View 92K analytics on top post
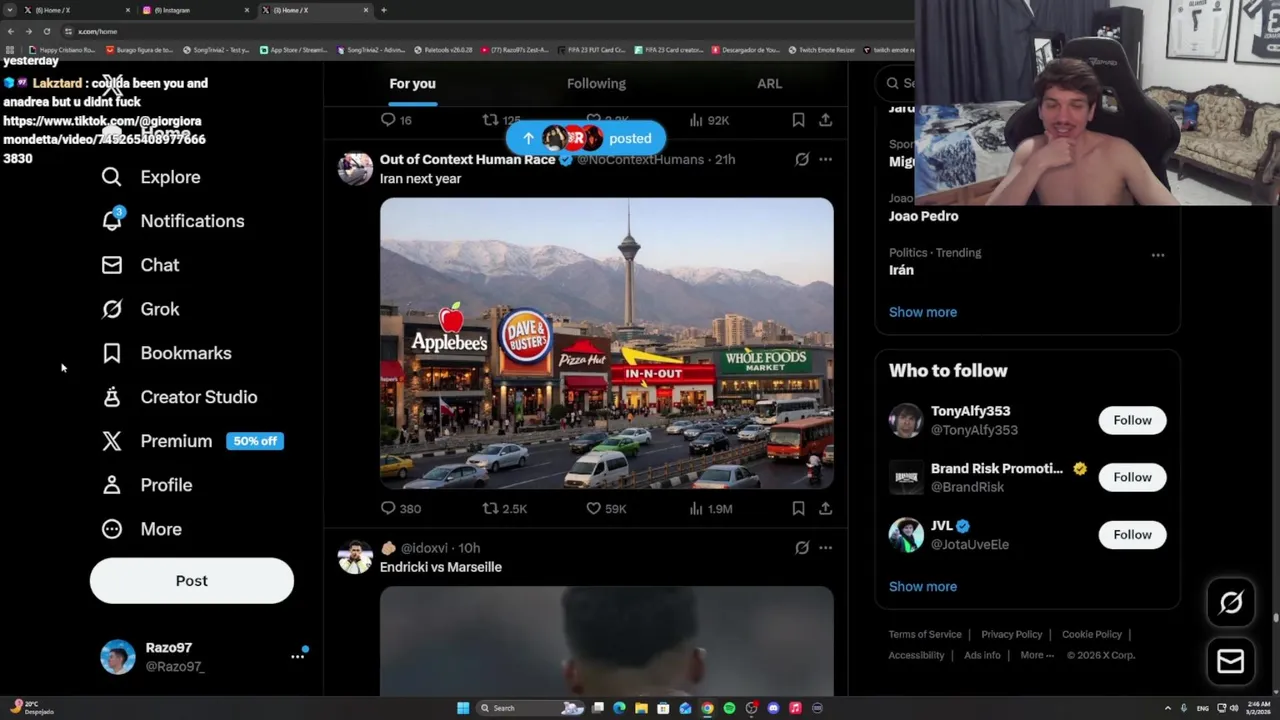 709,120
